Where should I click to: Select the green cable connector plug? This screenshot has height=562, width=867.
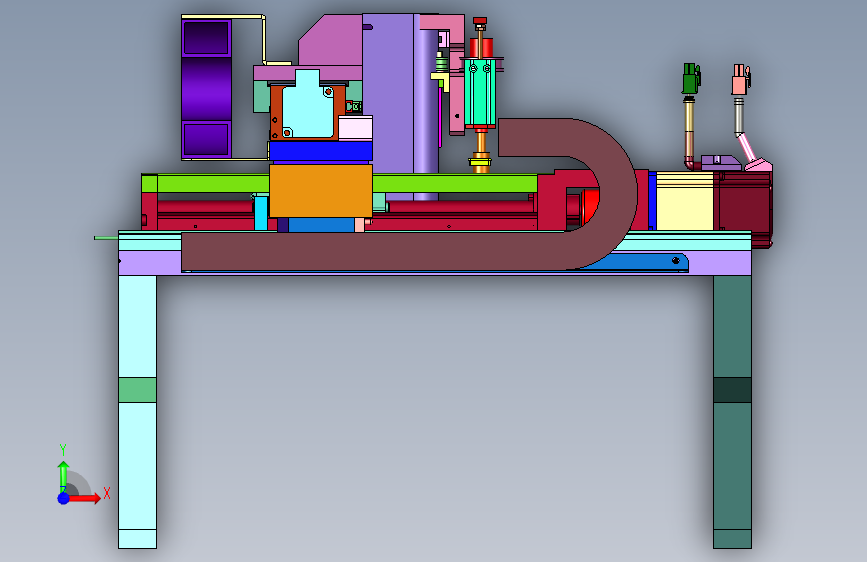pyautogui.click(x=691, y=79)
